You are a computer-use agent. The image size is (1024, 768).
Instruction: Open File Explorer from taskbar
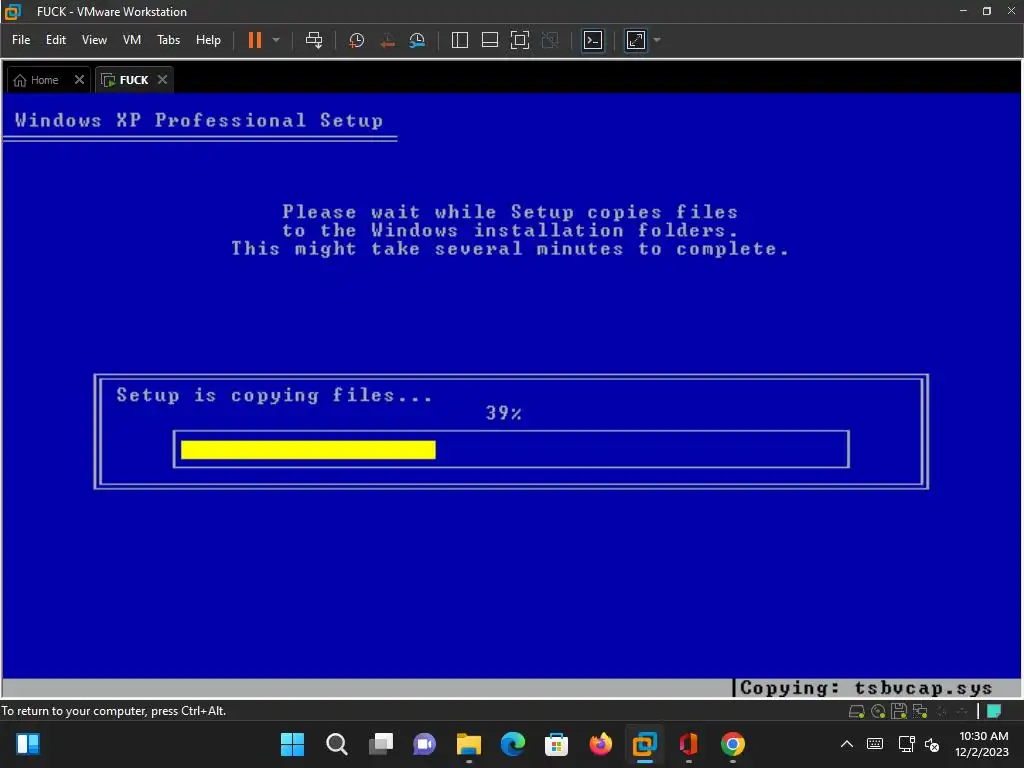click(x=469, y=744)
